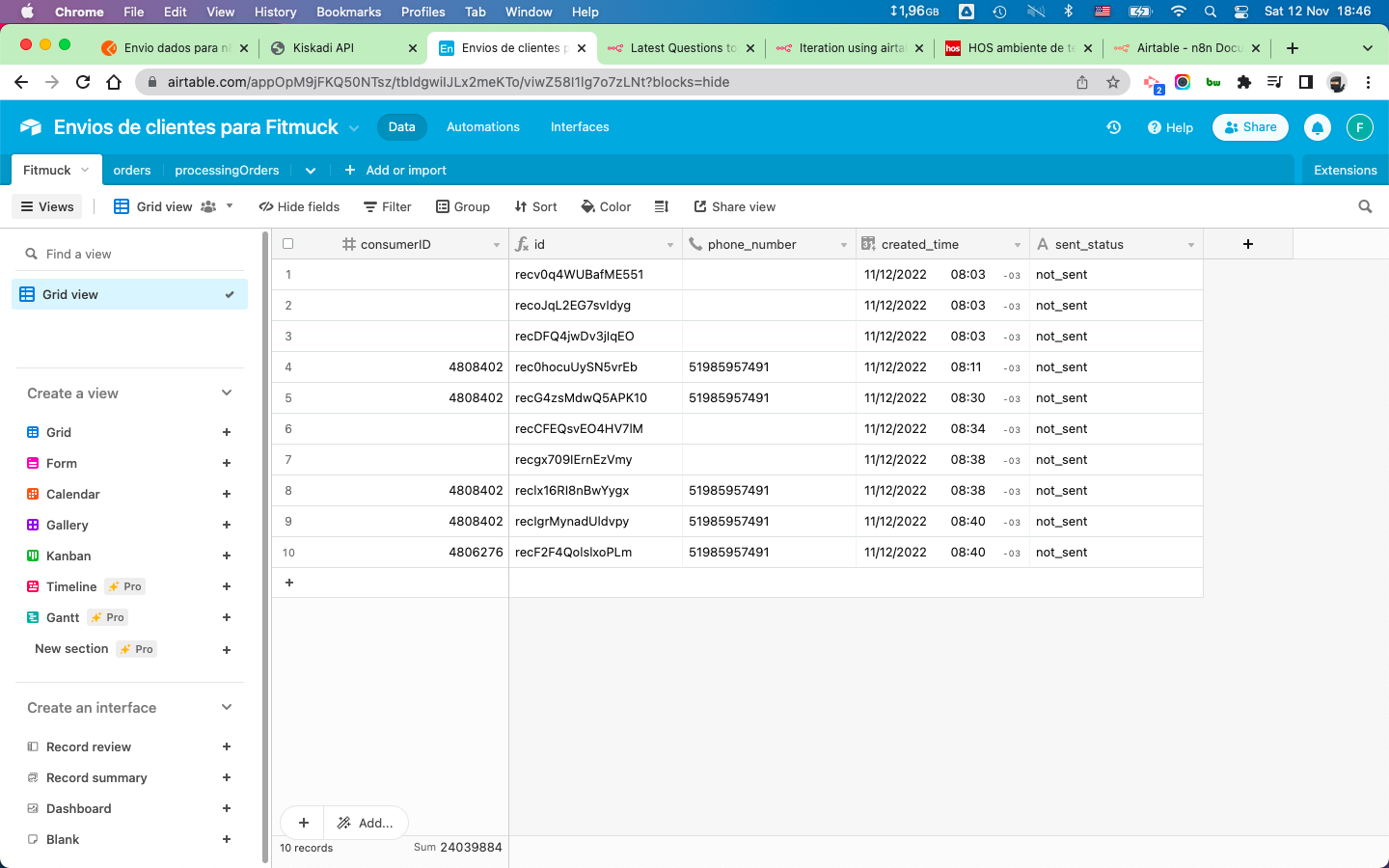Toggle the Views sidebar
This screenshot has width=1389, height=868.
[47, 206]
